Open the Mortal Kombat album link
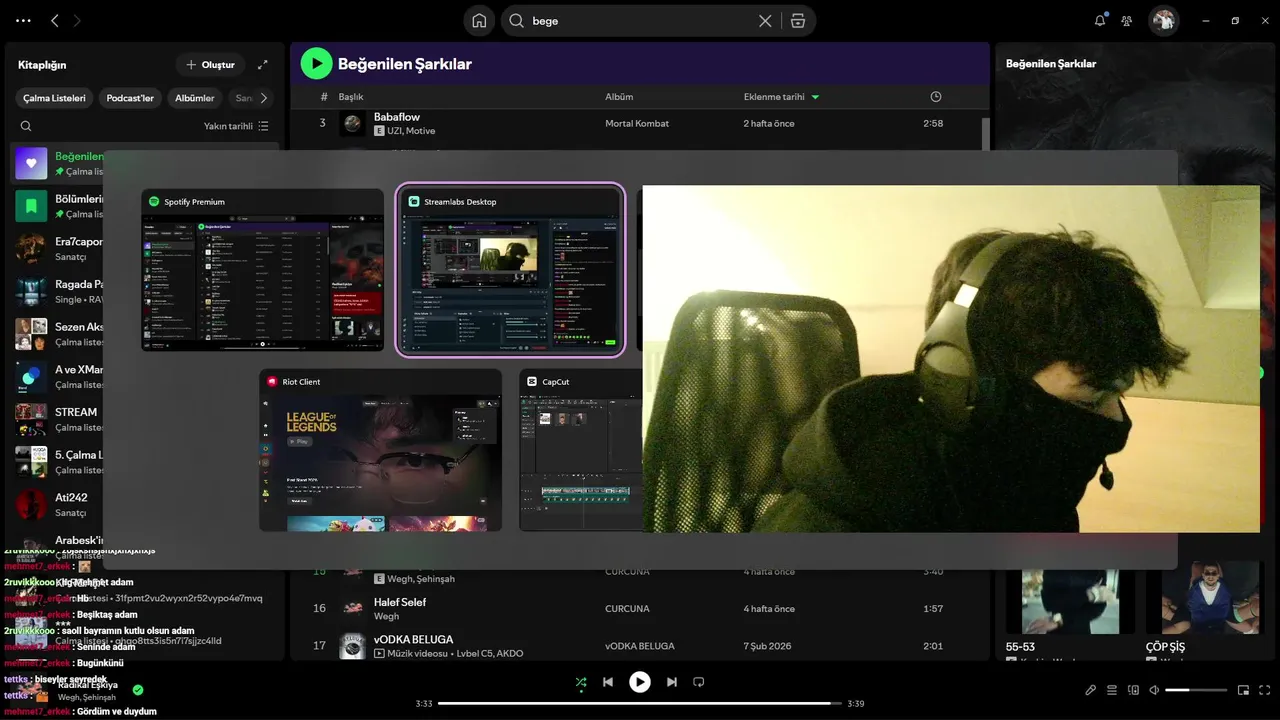This screenshot has width=1280, height=720. coord(637,123)
